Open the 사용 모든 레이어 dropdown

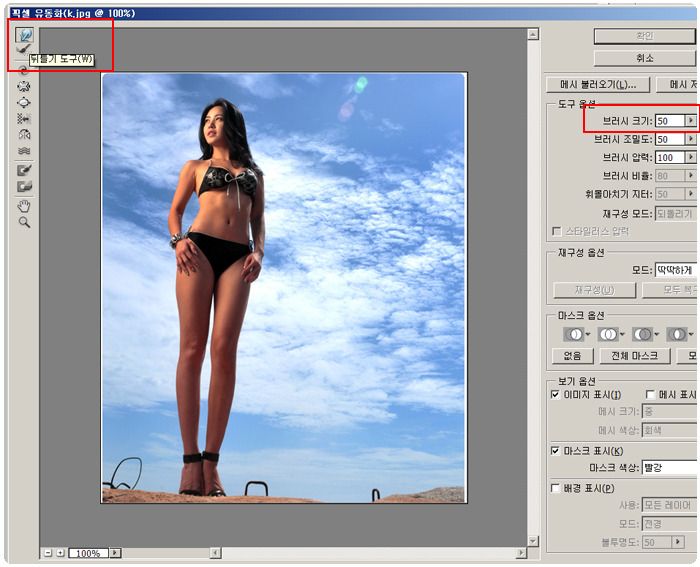(x=669, y=505)
